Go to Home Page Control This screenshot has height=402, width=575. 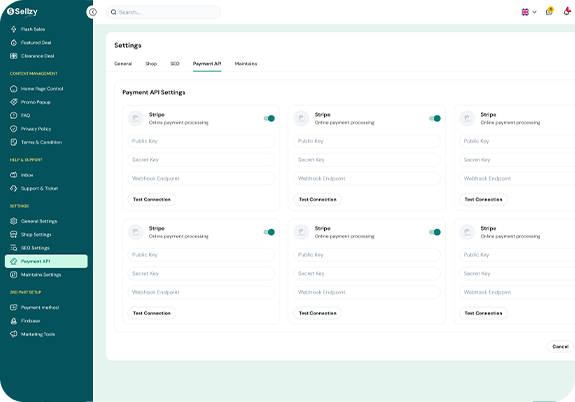[x=37, y=89]
